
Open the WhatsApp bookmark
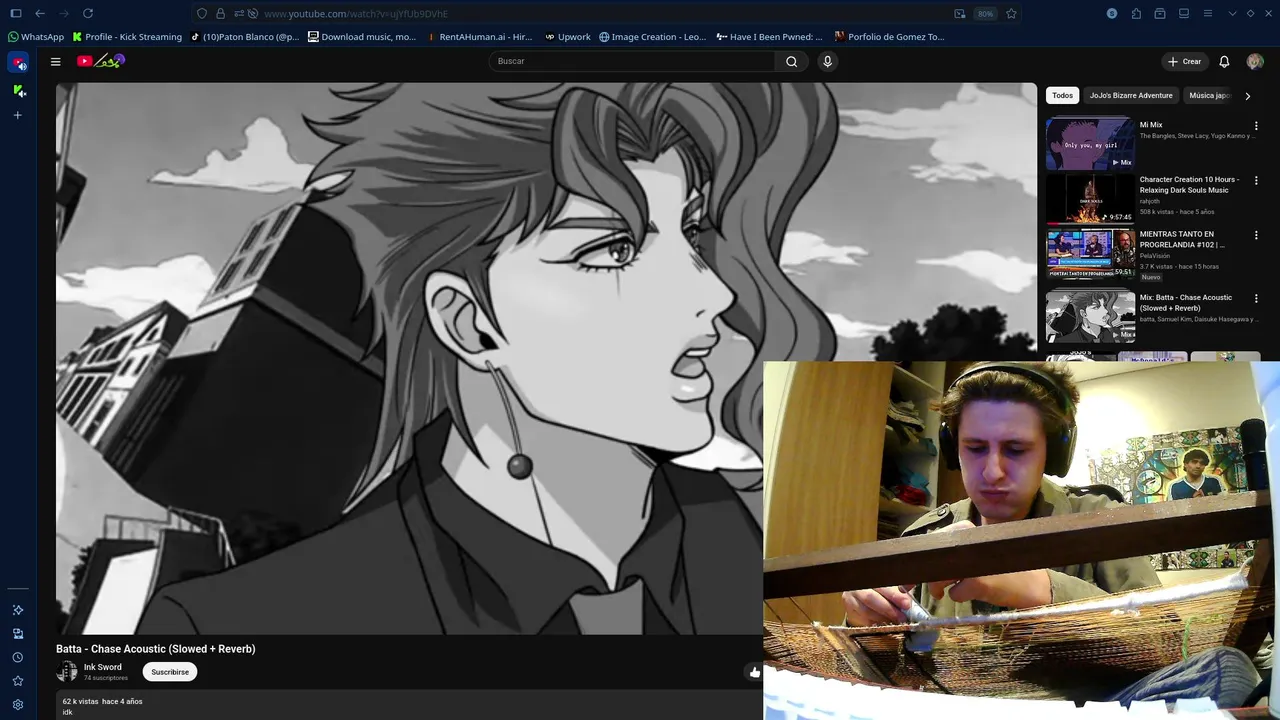pyautogui.click(x=35, y=37)
